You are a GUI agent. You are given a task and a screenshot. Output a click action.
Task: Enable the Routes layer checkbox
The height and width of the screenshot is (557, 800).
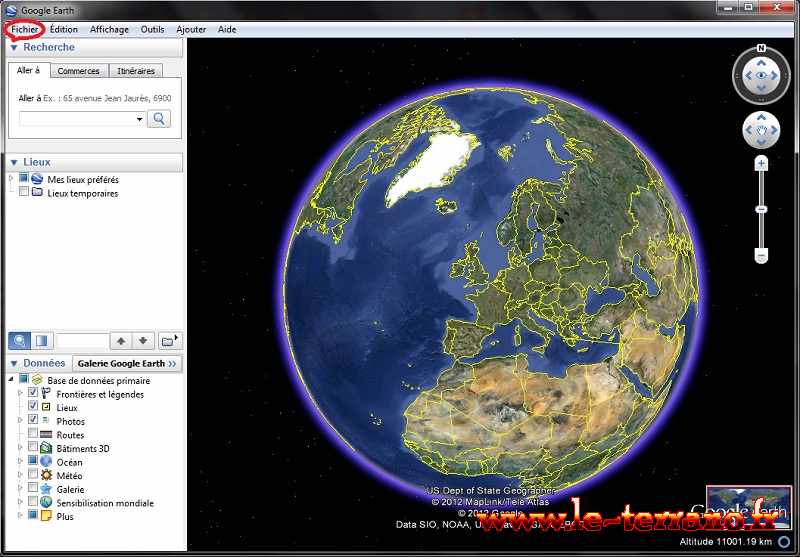click(x=33, y=433)
